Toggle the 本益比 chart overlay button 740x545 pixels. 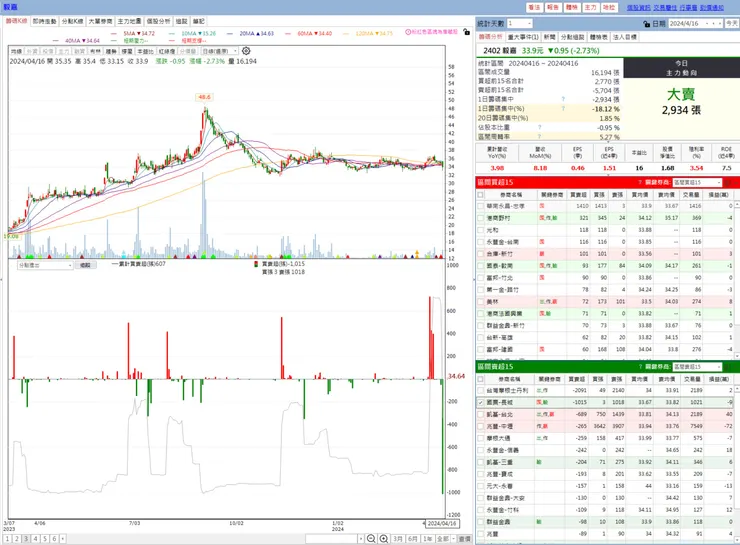145,51
